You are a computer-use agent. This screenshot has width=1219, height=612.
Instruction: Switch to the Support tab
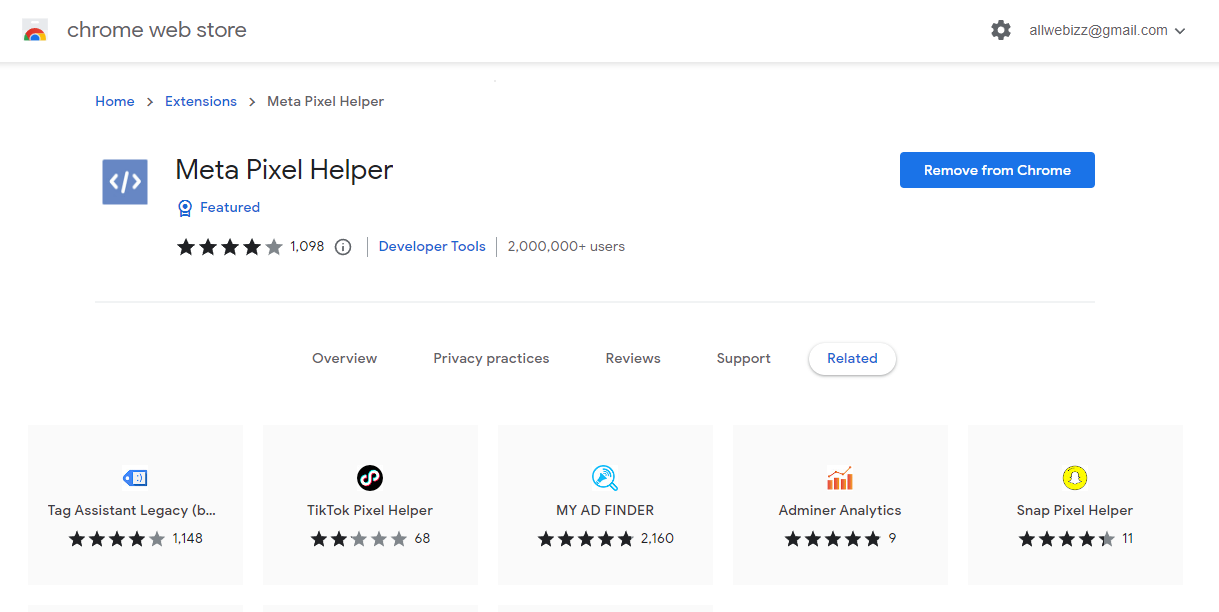[x=744, y=358]
